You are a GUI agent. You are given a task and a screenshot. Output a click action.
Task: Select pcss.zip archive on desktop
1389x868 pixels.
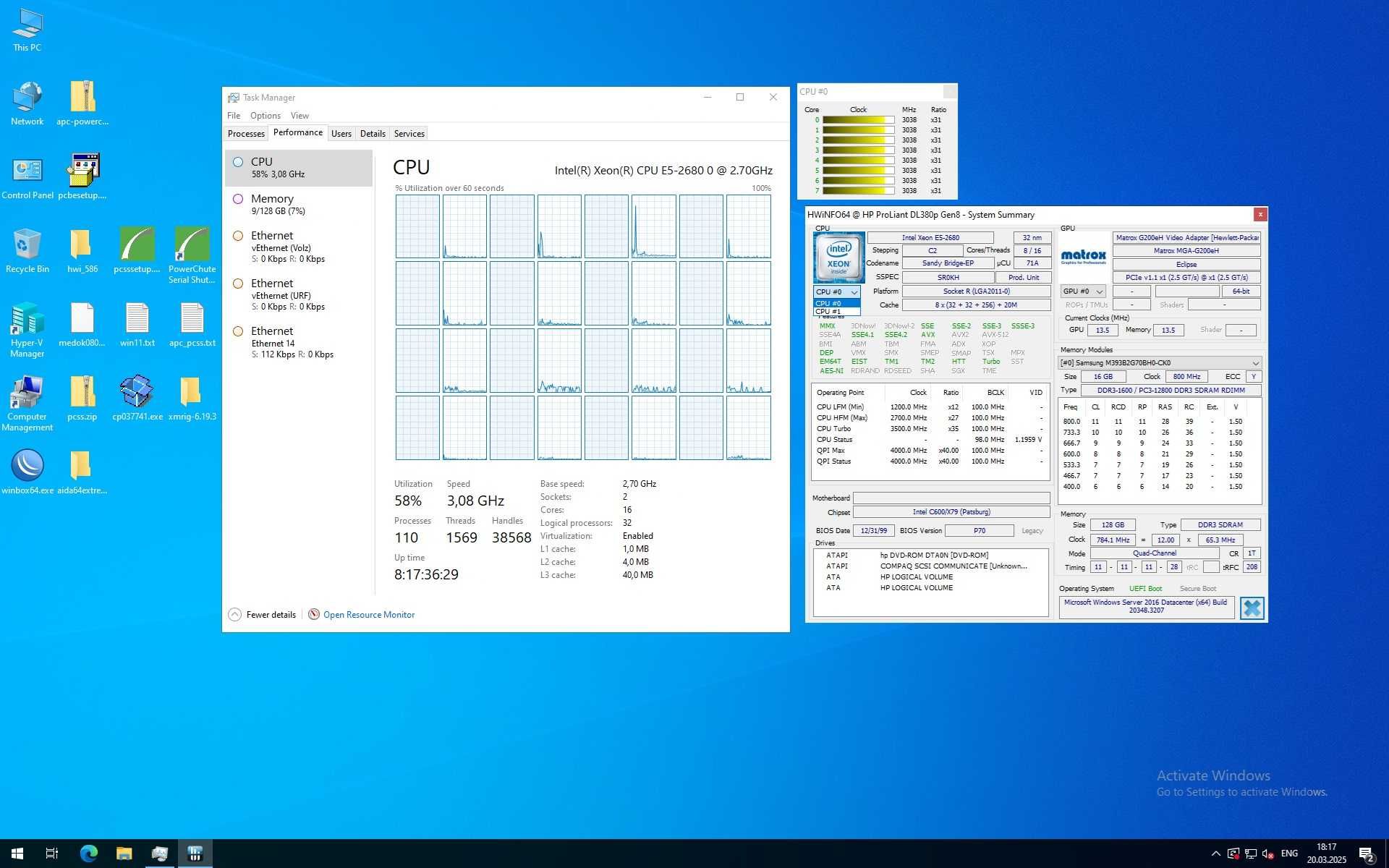(82, 399)
